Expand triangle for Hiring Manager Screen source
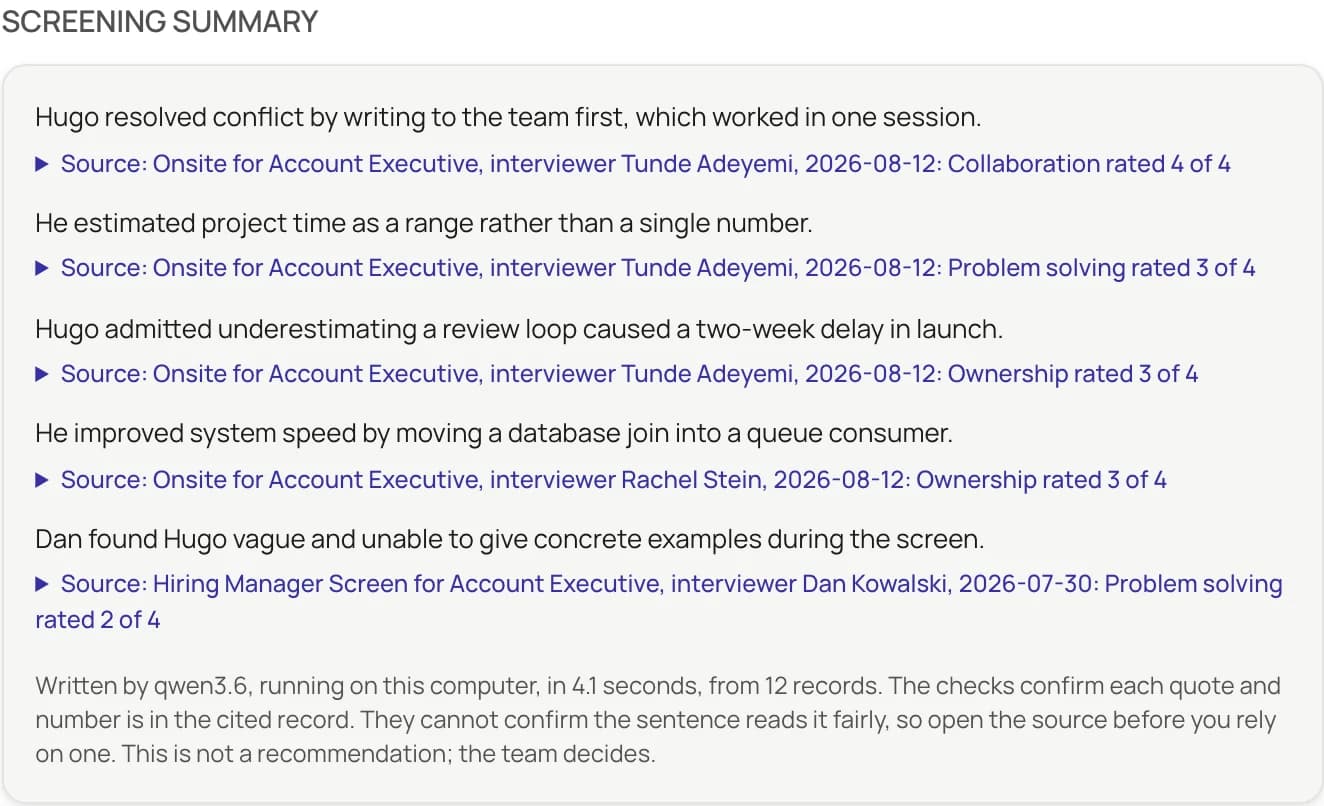 tap(42, 584)
